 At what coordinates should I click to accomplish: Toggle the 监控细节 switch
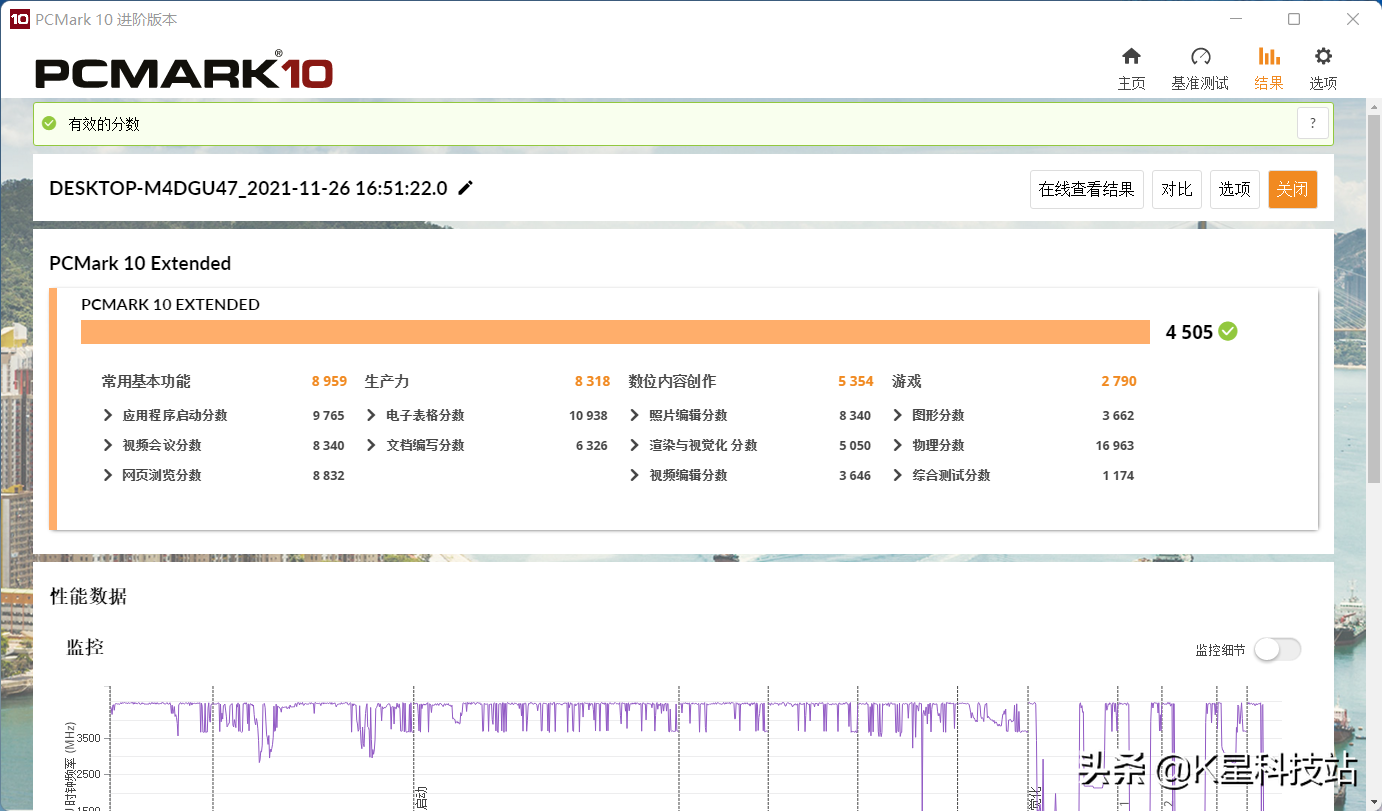pos(1278,649)
